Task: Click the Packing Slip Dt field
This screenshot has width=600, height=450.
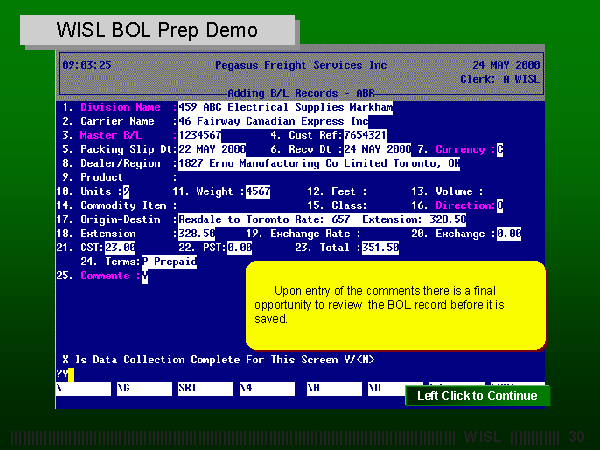Action: [209, 149]
